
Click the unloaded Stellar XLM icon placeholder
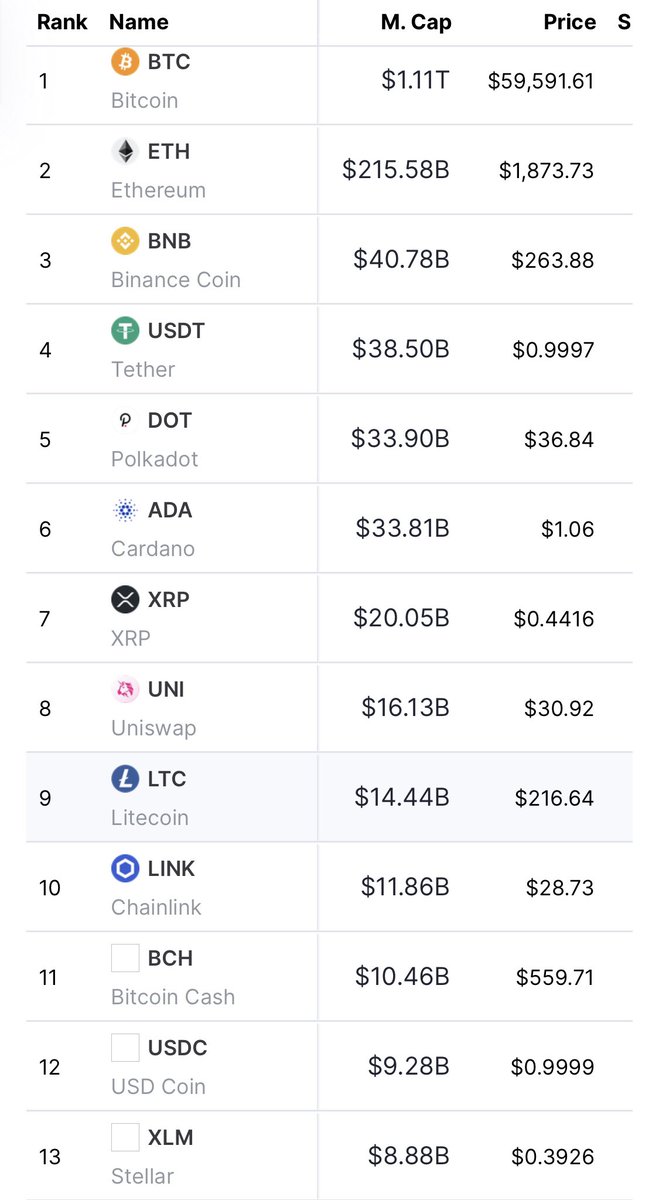pos(125,1138)
